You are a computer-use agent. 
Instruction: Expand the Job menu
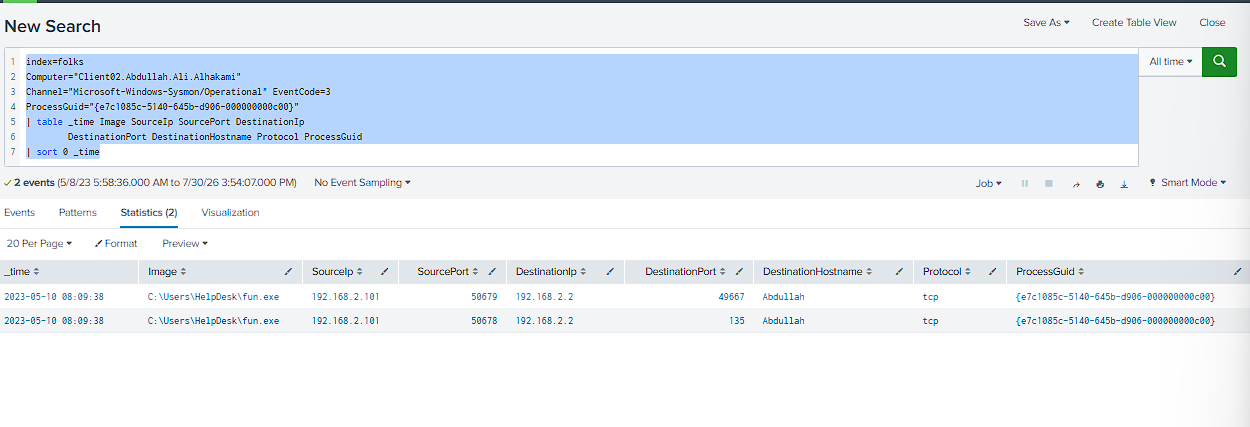point(989,183)
